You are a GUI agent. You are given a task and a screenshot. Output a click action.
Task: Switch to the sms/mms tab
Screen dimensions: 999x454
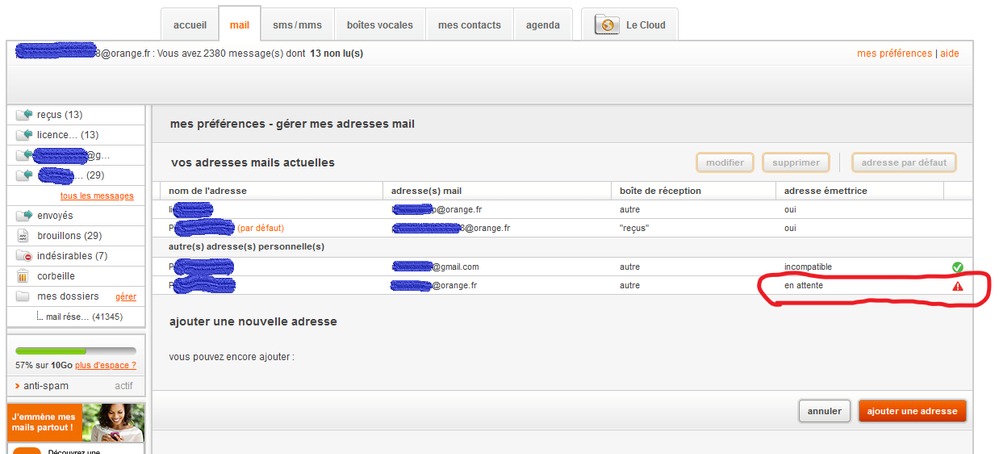[298, 25]
